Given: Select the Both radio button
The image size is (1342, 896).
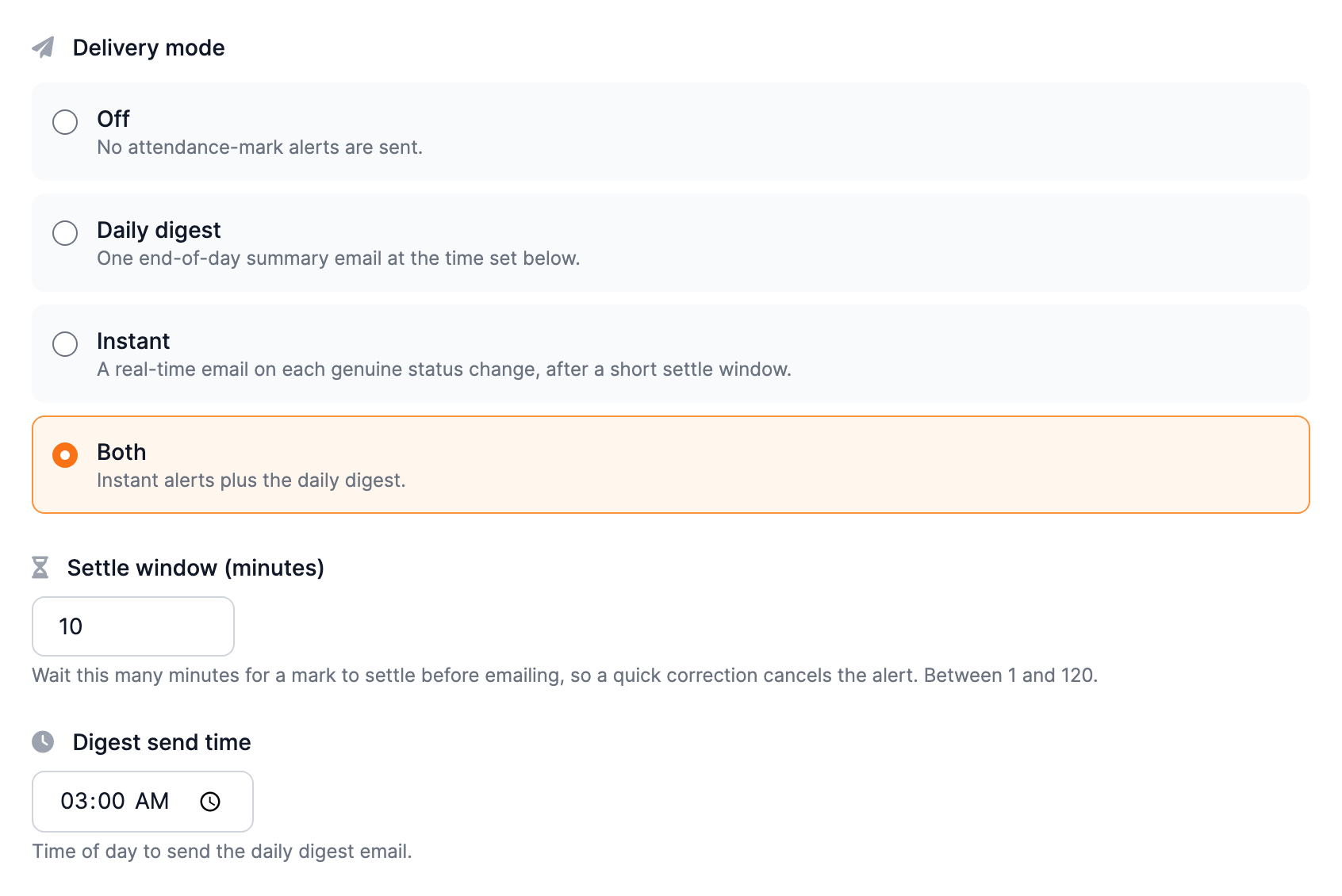Looking at the screenshot, I should click(65, 455).
